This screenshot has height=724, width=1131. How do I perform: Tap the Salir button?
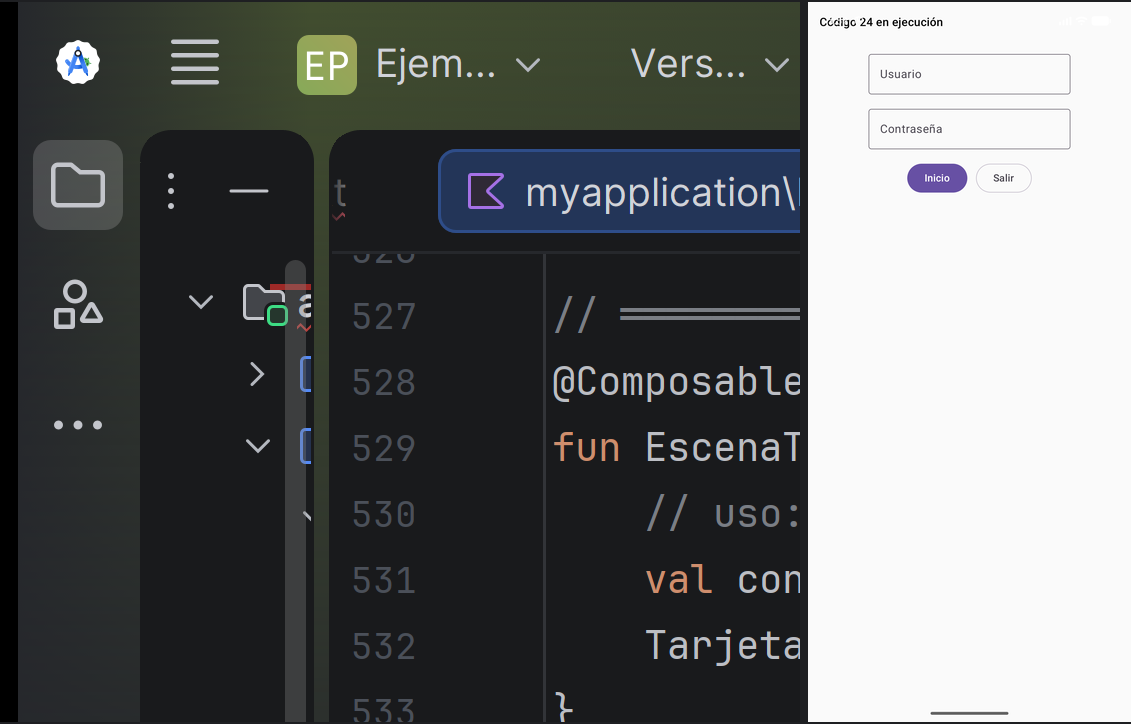pyautogui.click(x=1003, y=178)
